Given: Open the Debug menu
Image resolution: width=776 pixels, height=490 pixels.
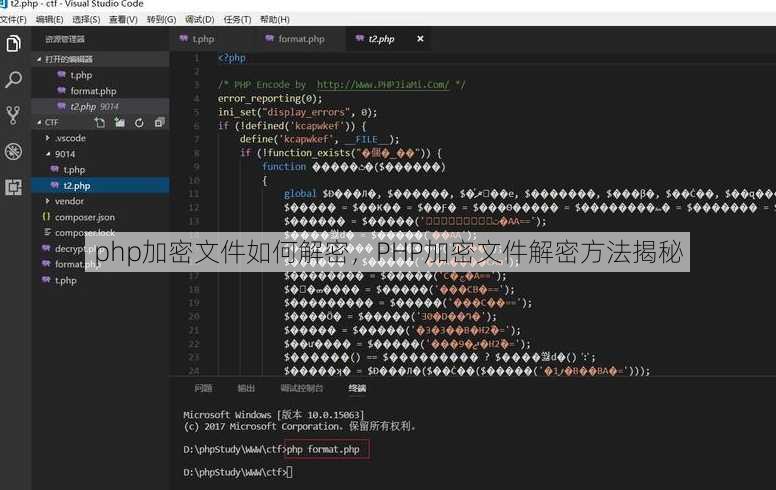Looking at the screenshot, I should pos(199,19).
